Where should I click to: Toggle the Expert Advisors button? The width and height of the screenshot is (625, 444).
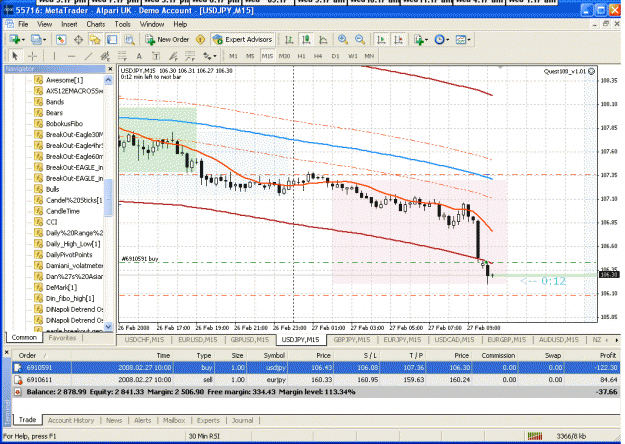pos(243,39)
